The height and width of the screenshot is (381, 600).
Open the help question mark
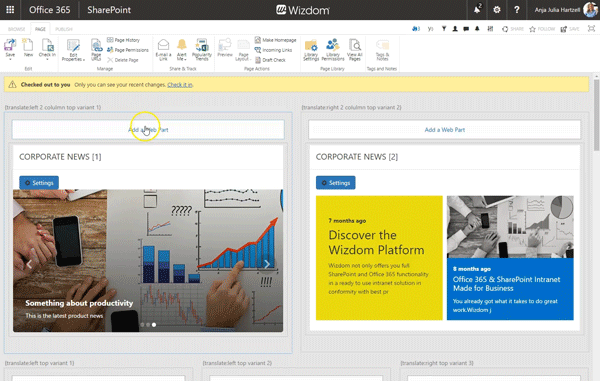point(517,10)
